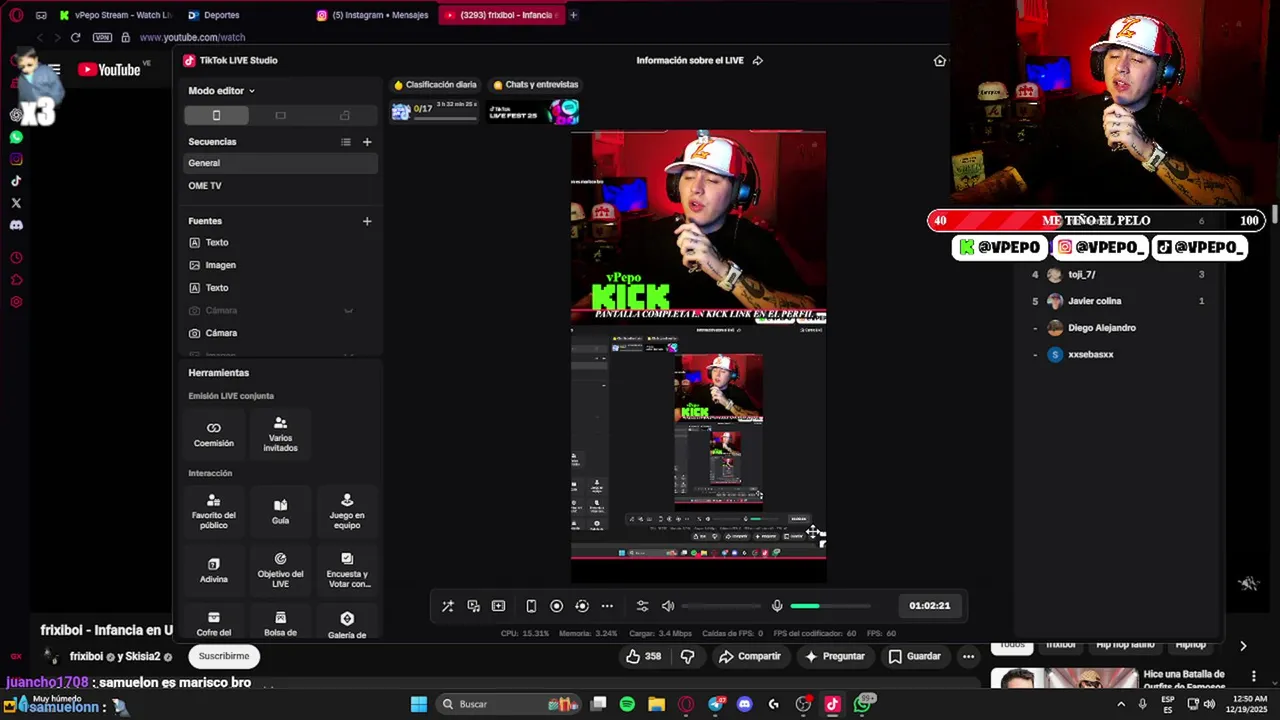
Task: Mute the microphone input
Action: click(777, 606)
